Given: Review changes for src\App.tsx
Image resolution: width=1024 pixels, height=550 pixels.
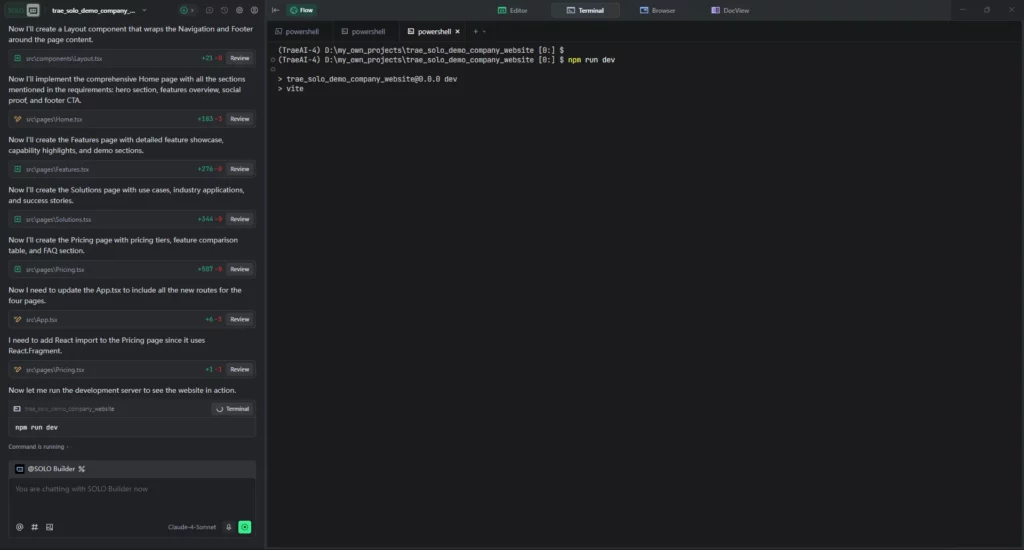Looking at the screenshot, I should [240, 319].
